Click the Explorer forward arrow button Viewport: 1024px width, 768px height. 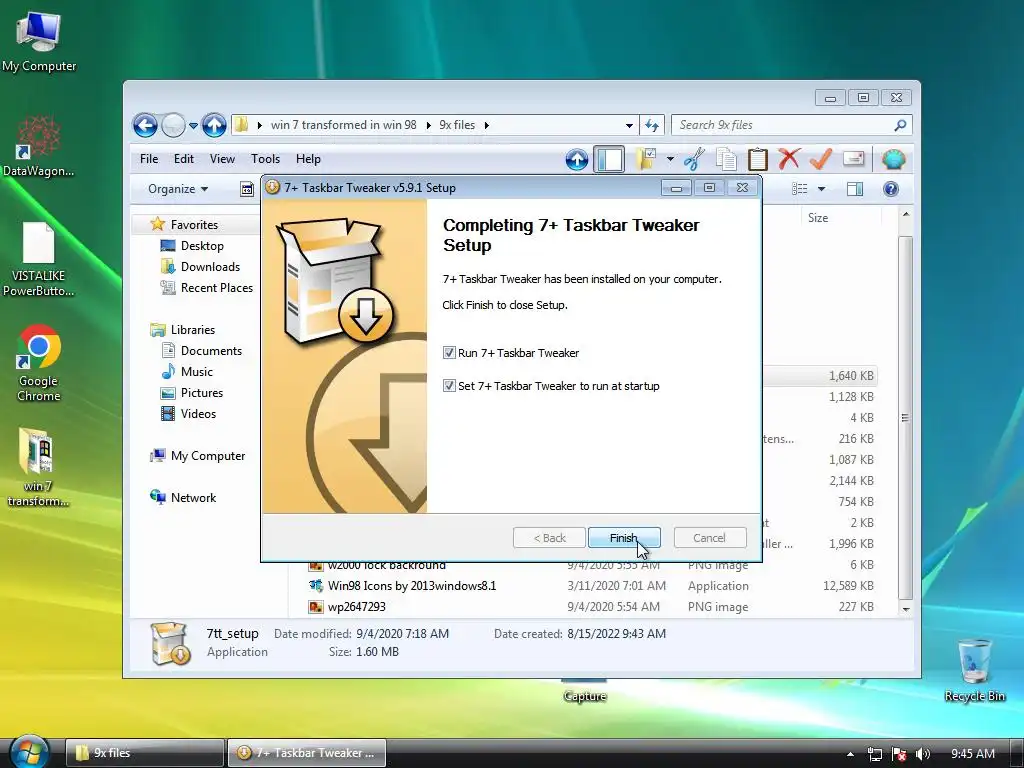point(173,125)
